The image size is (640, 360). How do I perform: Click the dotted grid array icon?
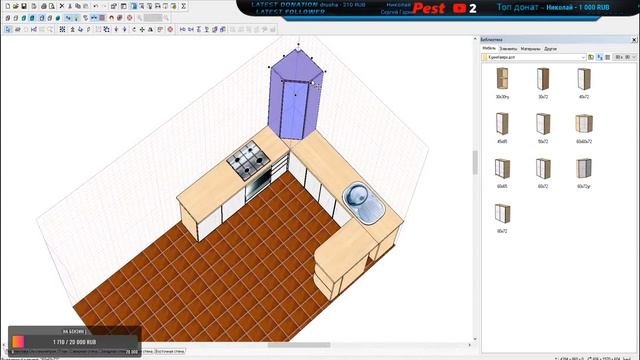point(62,29)
